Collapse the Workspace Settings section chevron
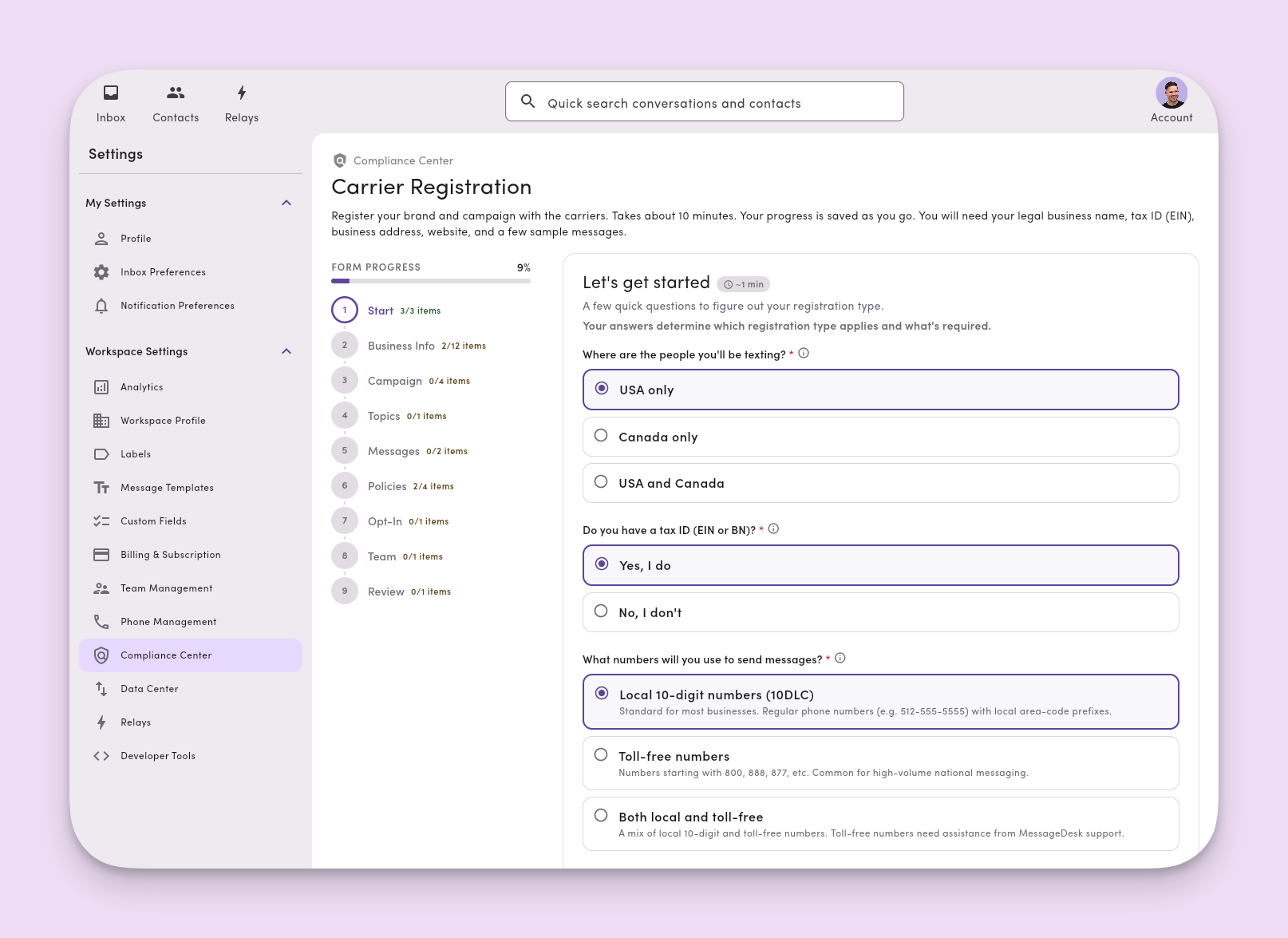The height and width of the screenshot is (938, 1288). pos(286,351)
